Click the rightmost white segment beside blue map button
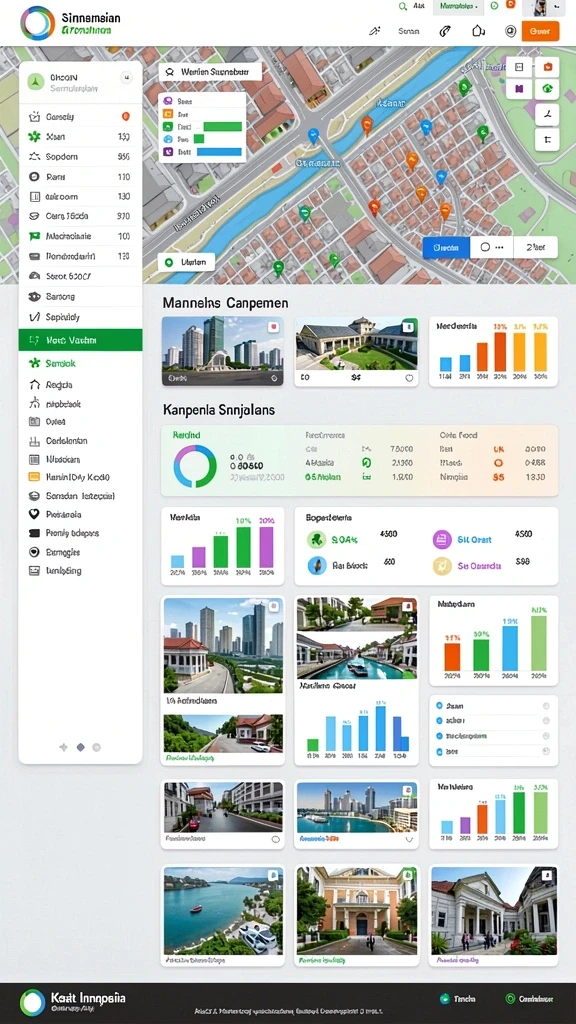 pyautogui.click(x=536, y=248)
